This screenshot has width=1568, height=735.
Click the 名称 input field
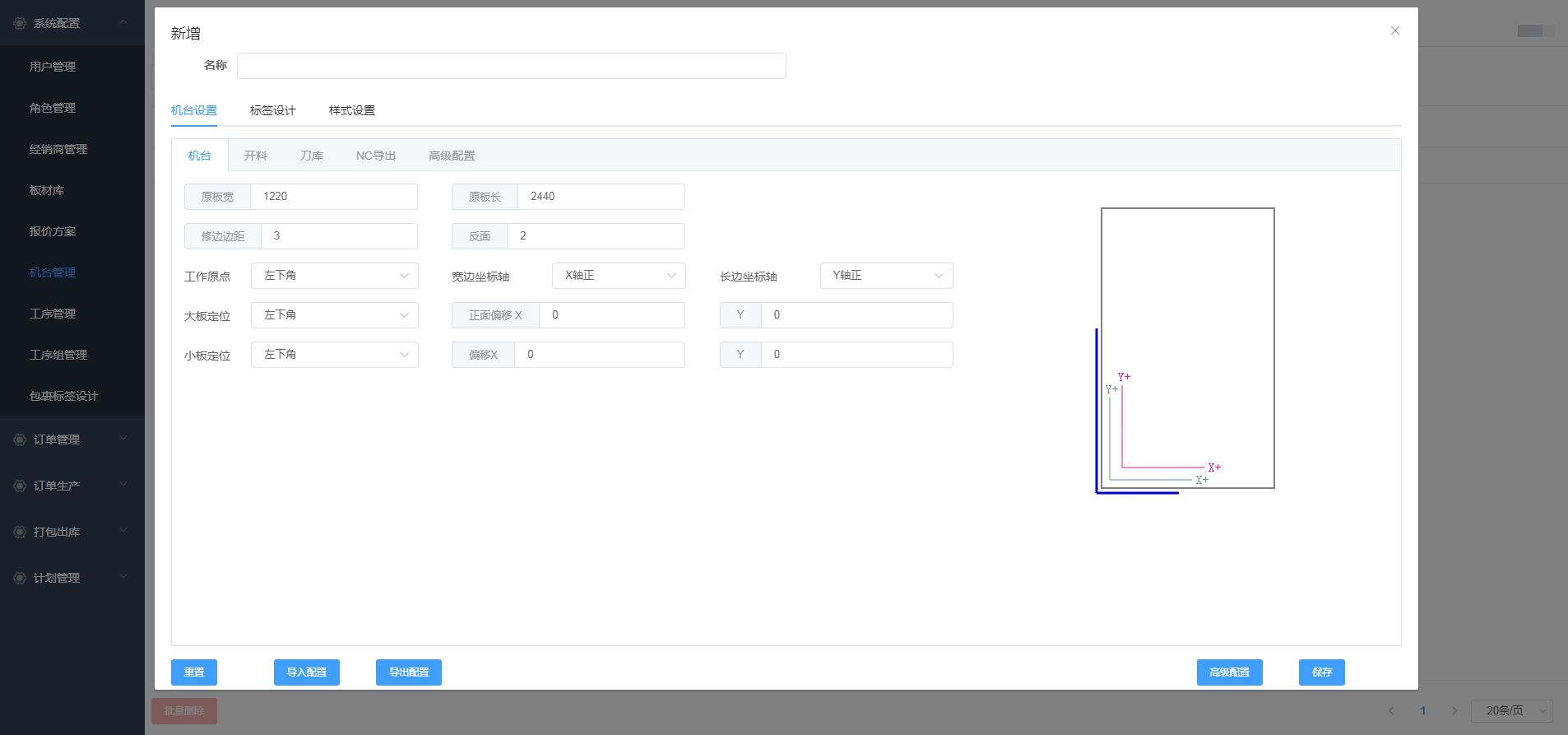511,66
